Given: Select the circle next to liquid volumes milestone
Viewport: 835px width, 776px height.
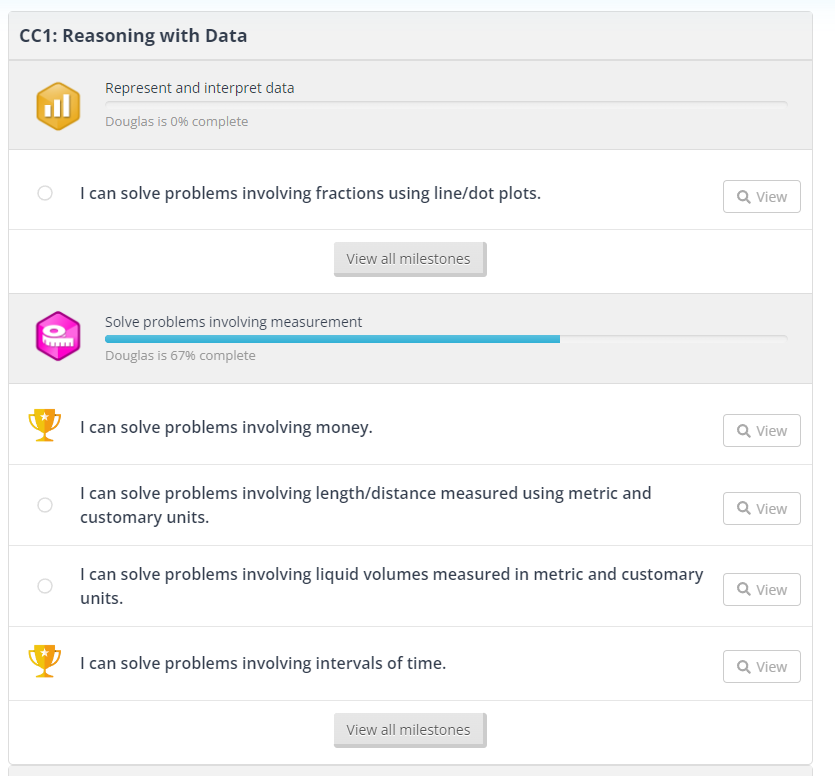Looking at the screenshot, I should 45,586.
